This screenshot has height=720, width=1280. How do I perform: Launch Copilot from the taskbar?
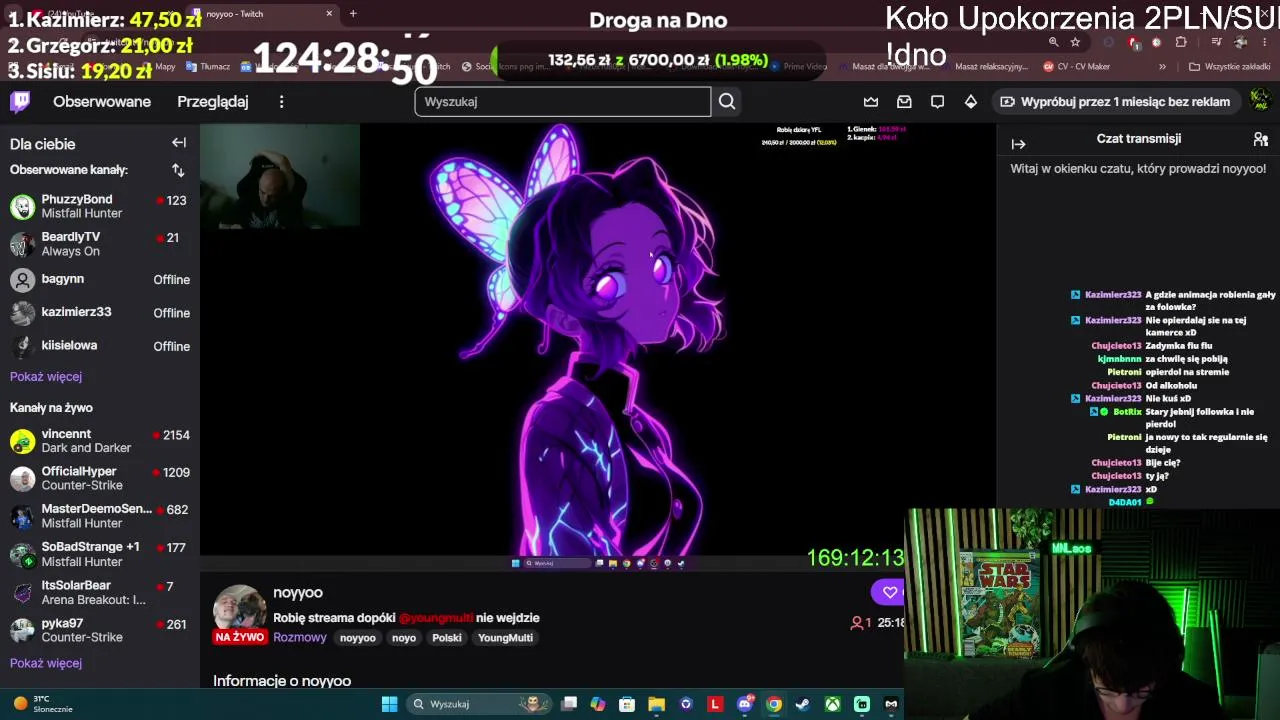coord(598,704)
